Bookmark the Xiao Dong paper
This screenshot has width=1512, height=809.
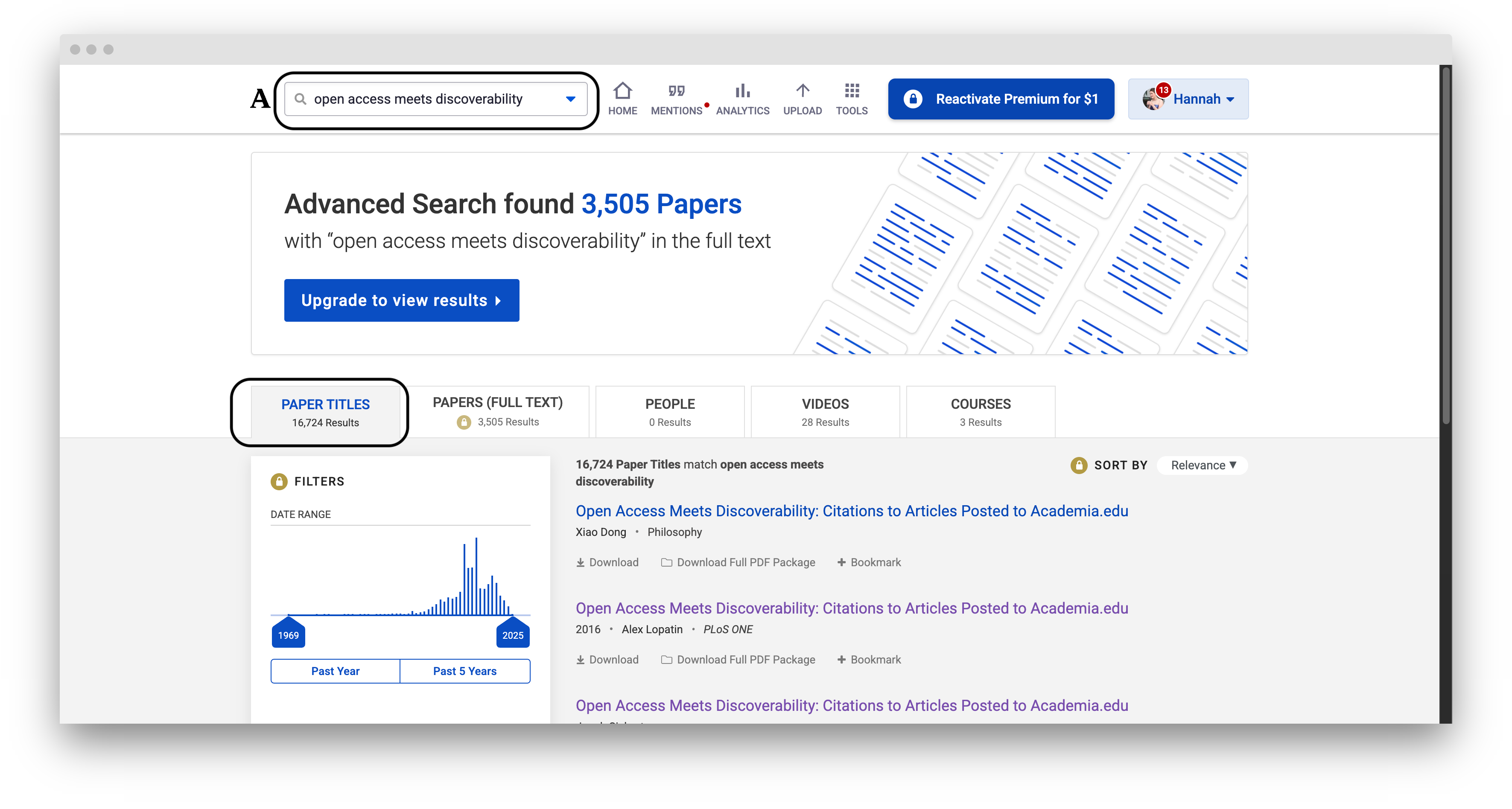click(869, 563)
